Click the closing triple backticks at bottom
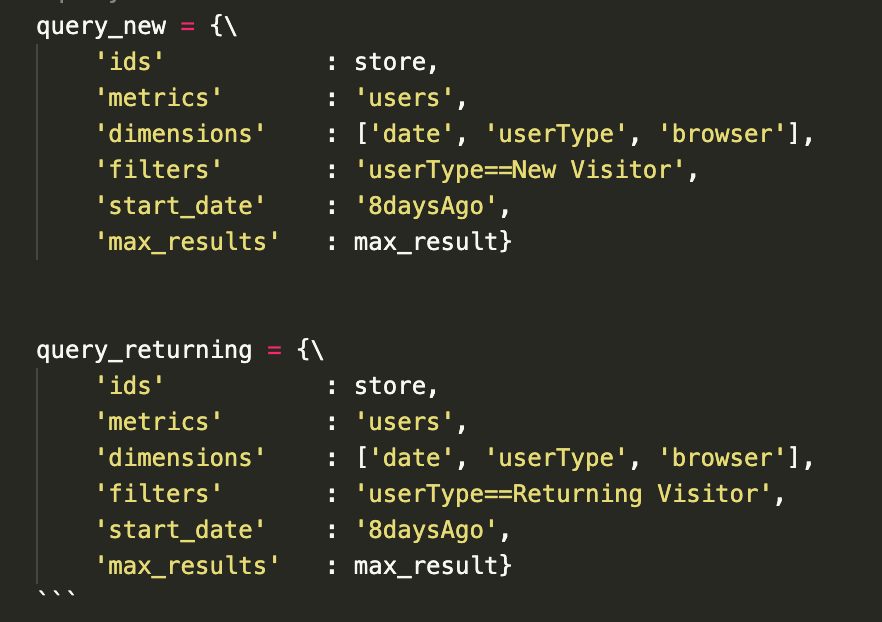 (54, 596)
